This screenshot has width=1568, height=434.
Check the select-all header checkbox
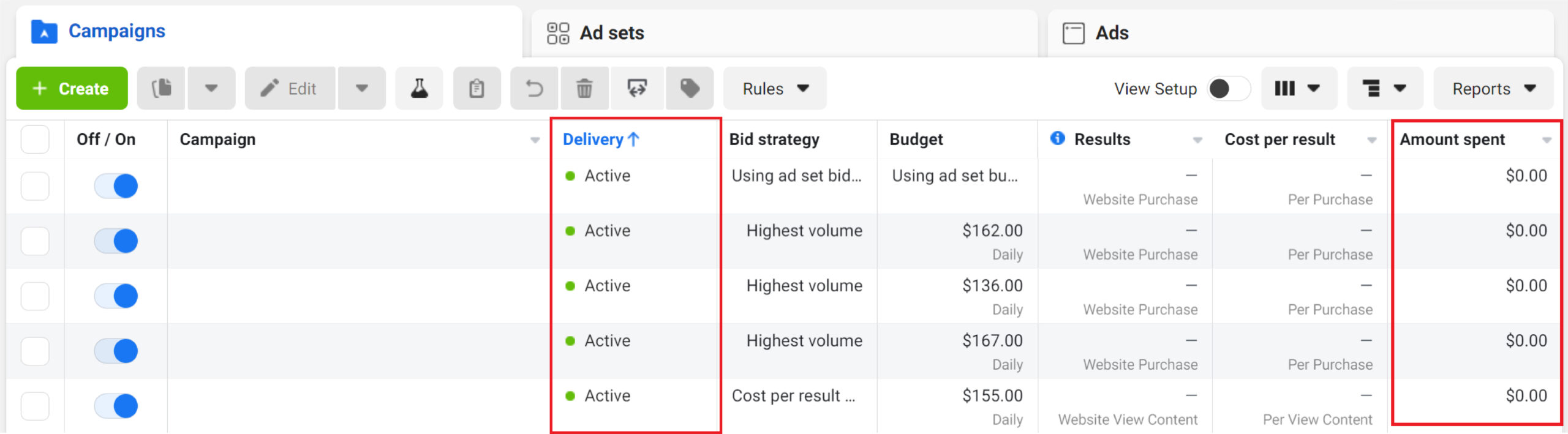pyautogui.click(x=35, y=140)
